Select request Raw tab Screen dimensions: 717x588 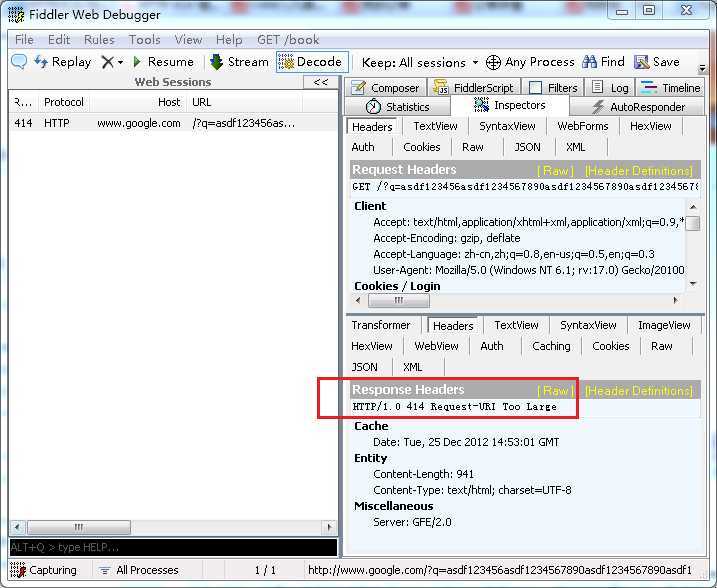pyautogui.click(x=472, y=147)
